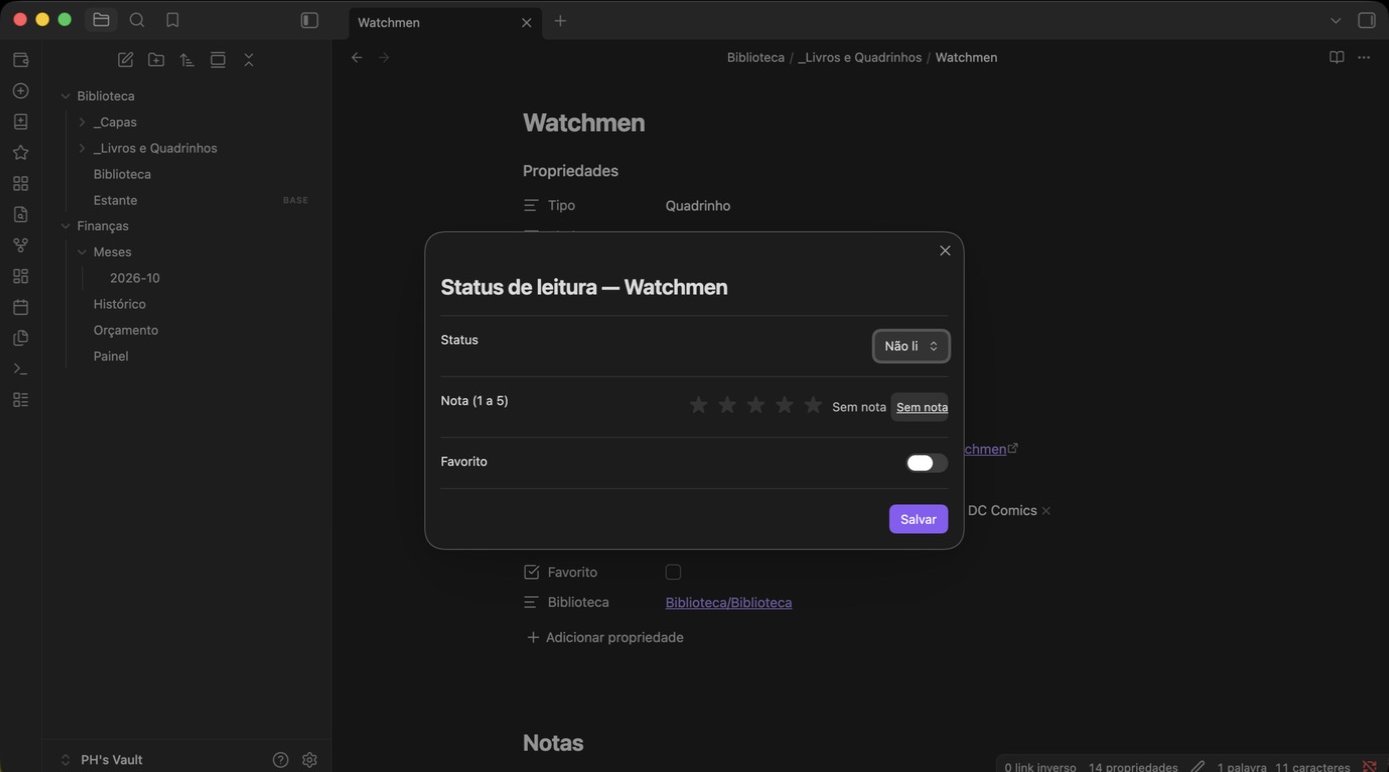Toggle the right sidebar
Viewport: 1389px width, 772px height.
(1366, 20)
